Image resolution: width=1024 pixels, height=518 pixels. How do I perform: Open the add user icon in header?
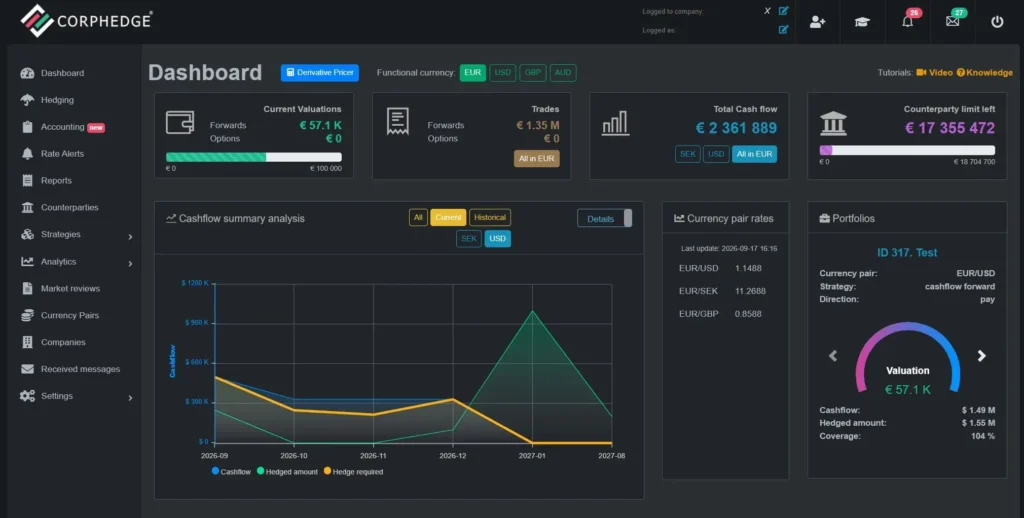[x=817, y=22]
